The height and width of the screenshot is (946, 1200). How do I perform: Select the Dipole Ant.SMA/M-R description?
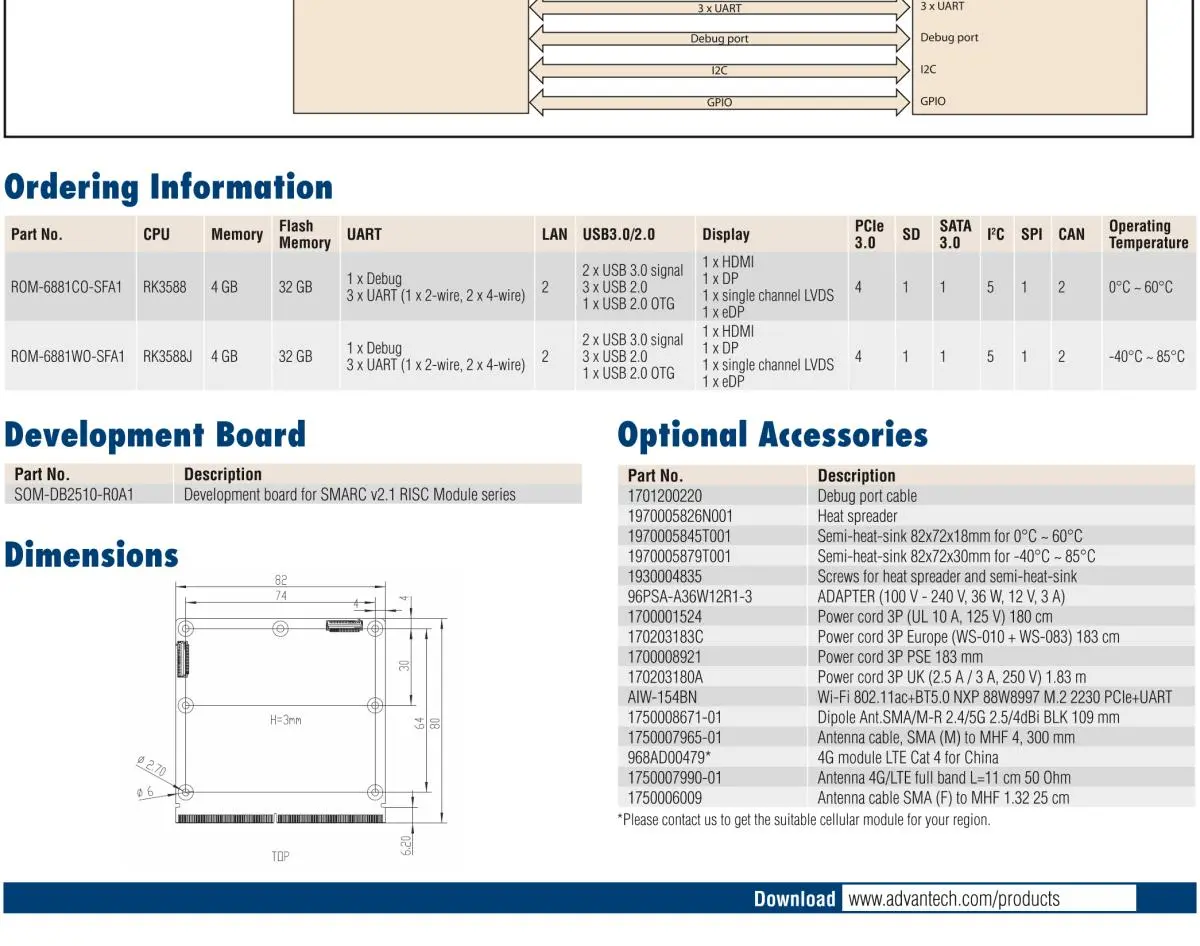[x=968, y=716]
